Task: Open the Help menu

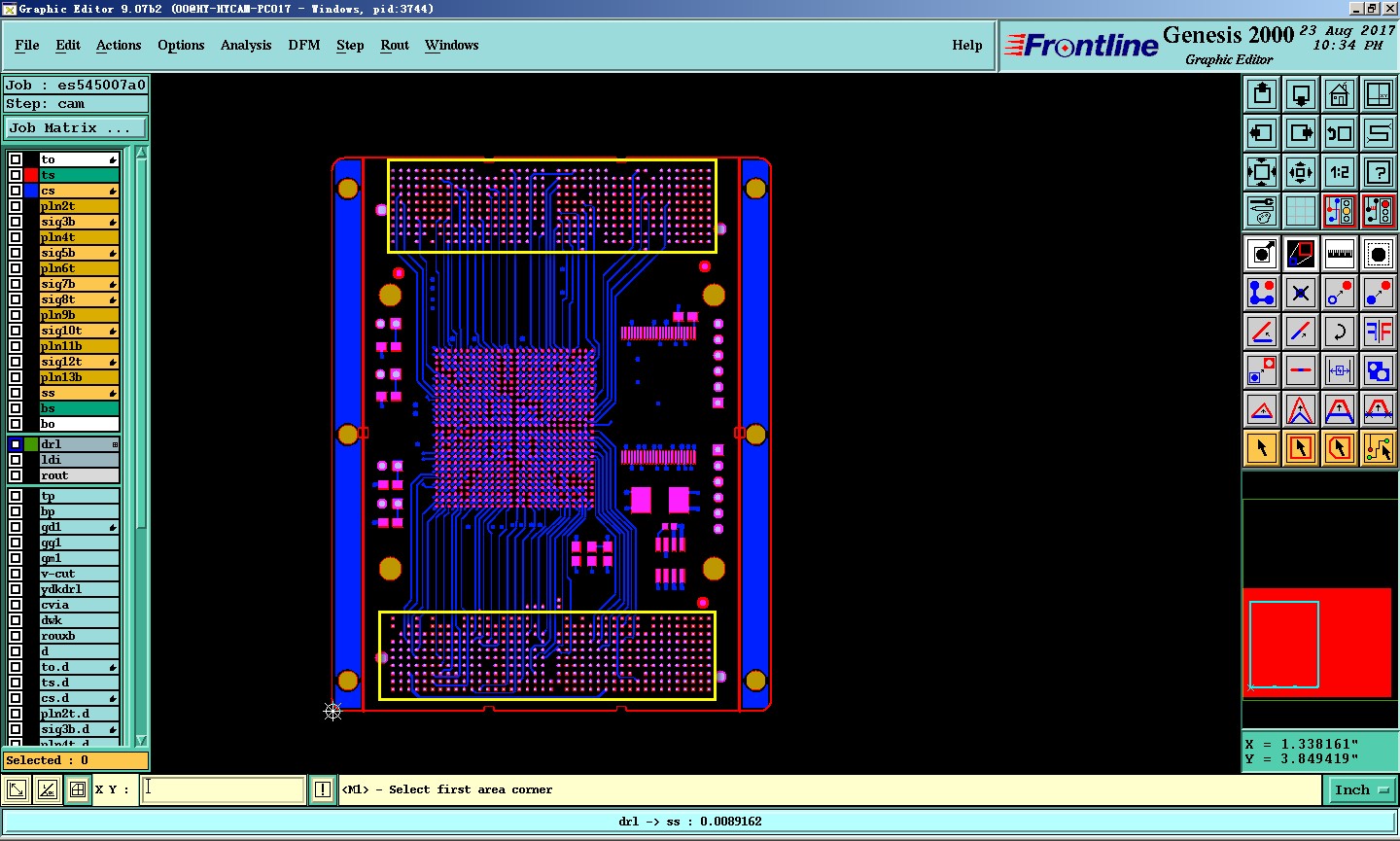Action: [967, 45]
